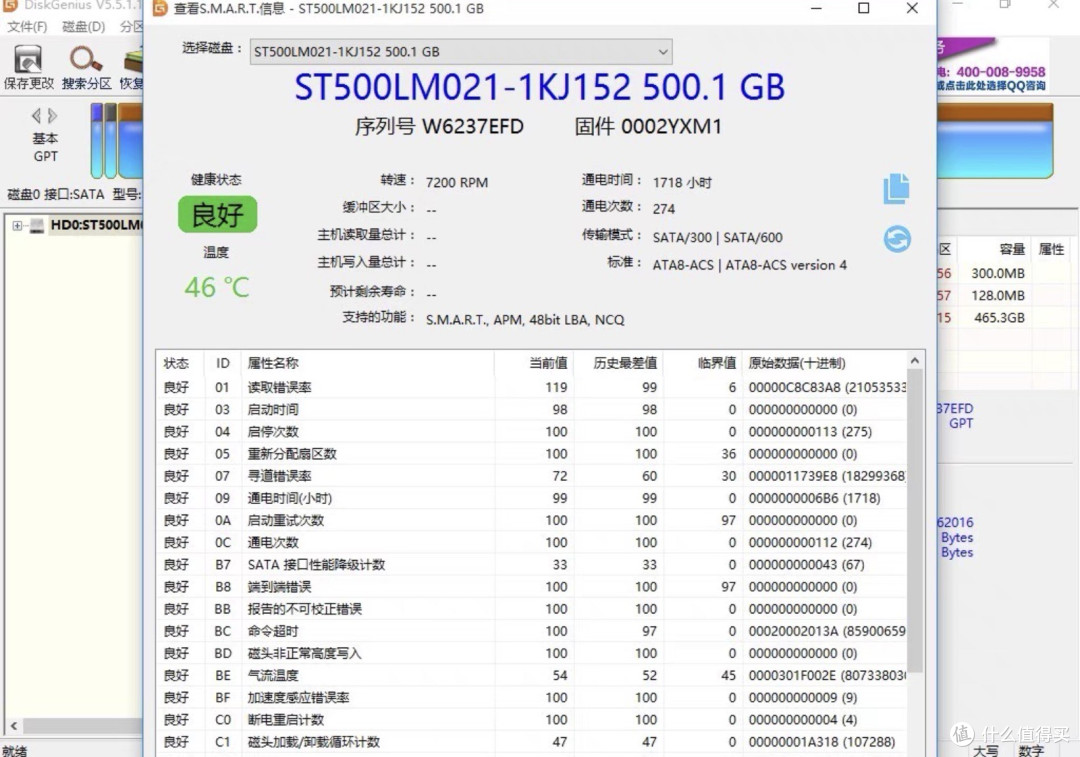Click the 原始数据(十进制) column header

pos(825,363)
